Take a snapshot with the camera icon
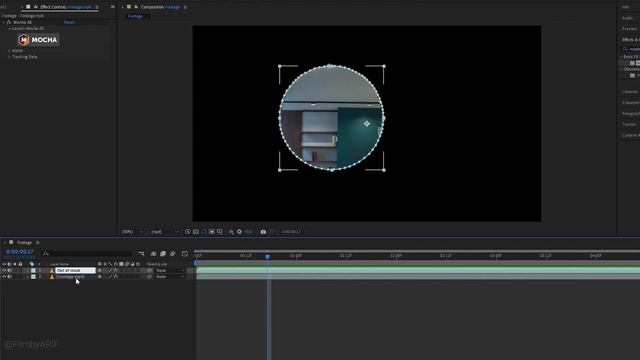This screenshot has width=640, height=360. (263, 231)
